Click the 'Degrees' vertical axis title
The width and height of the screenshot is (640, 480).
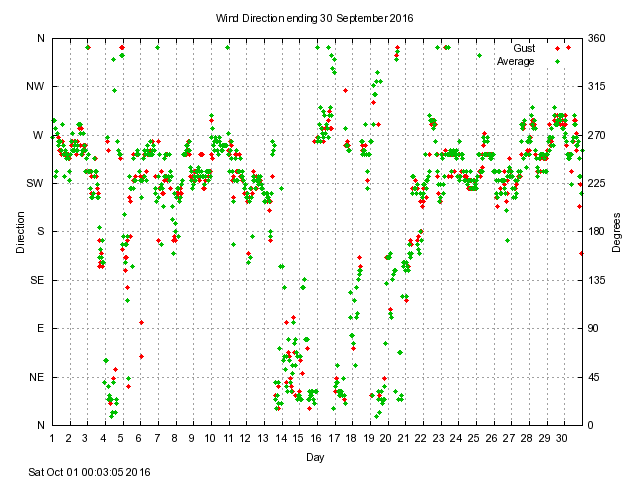click(x=616, y=232)
